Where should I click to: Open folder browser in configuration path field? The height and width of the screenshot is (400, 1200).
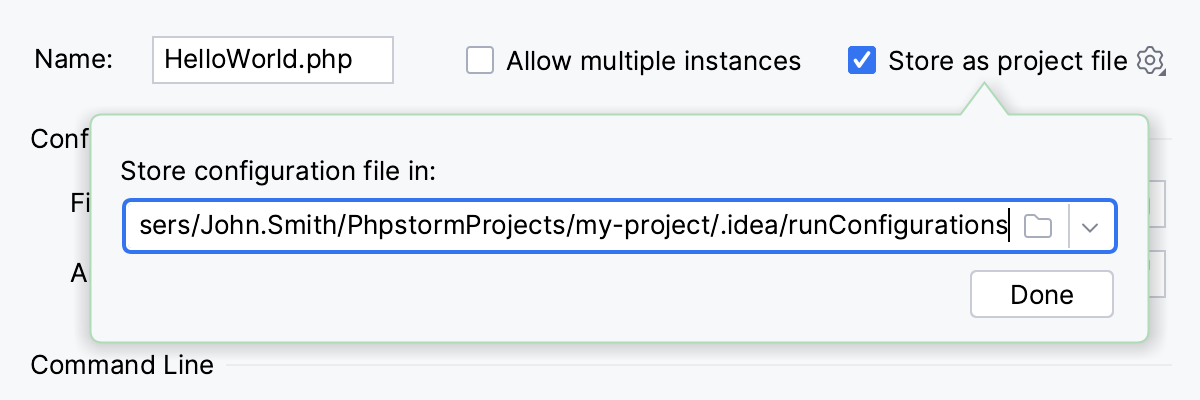(x=1039, y=226)
